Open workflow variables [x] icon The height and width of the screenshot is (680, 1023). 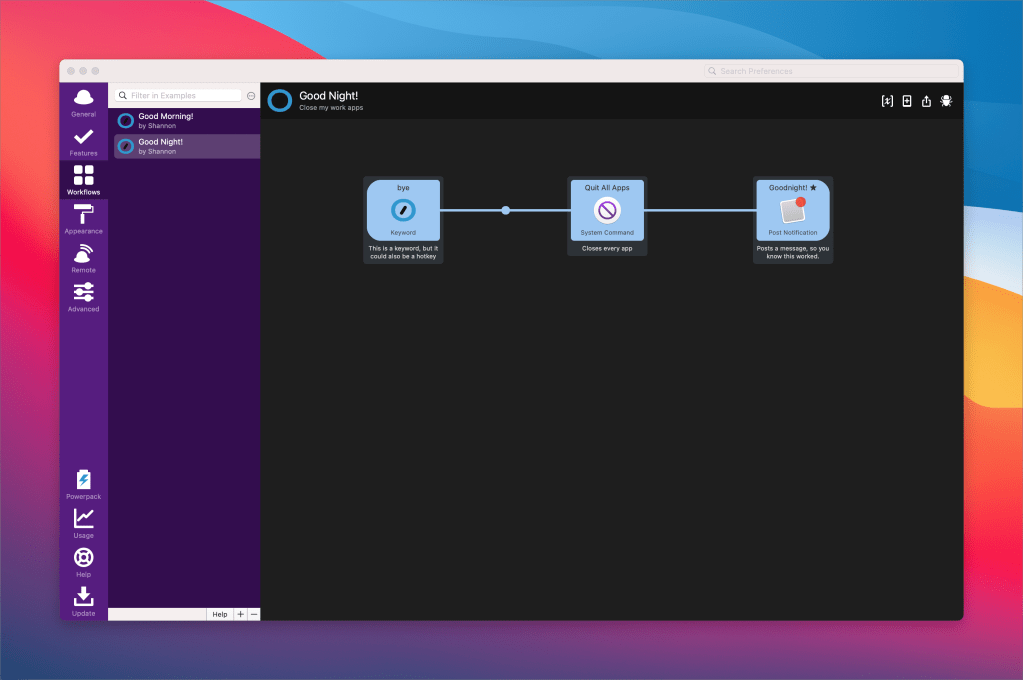887,101
